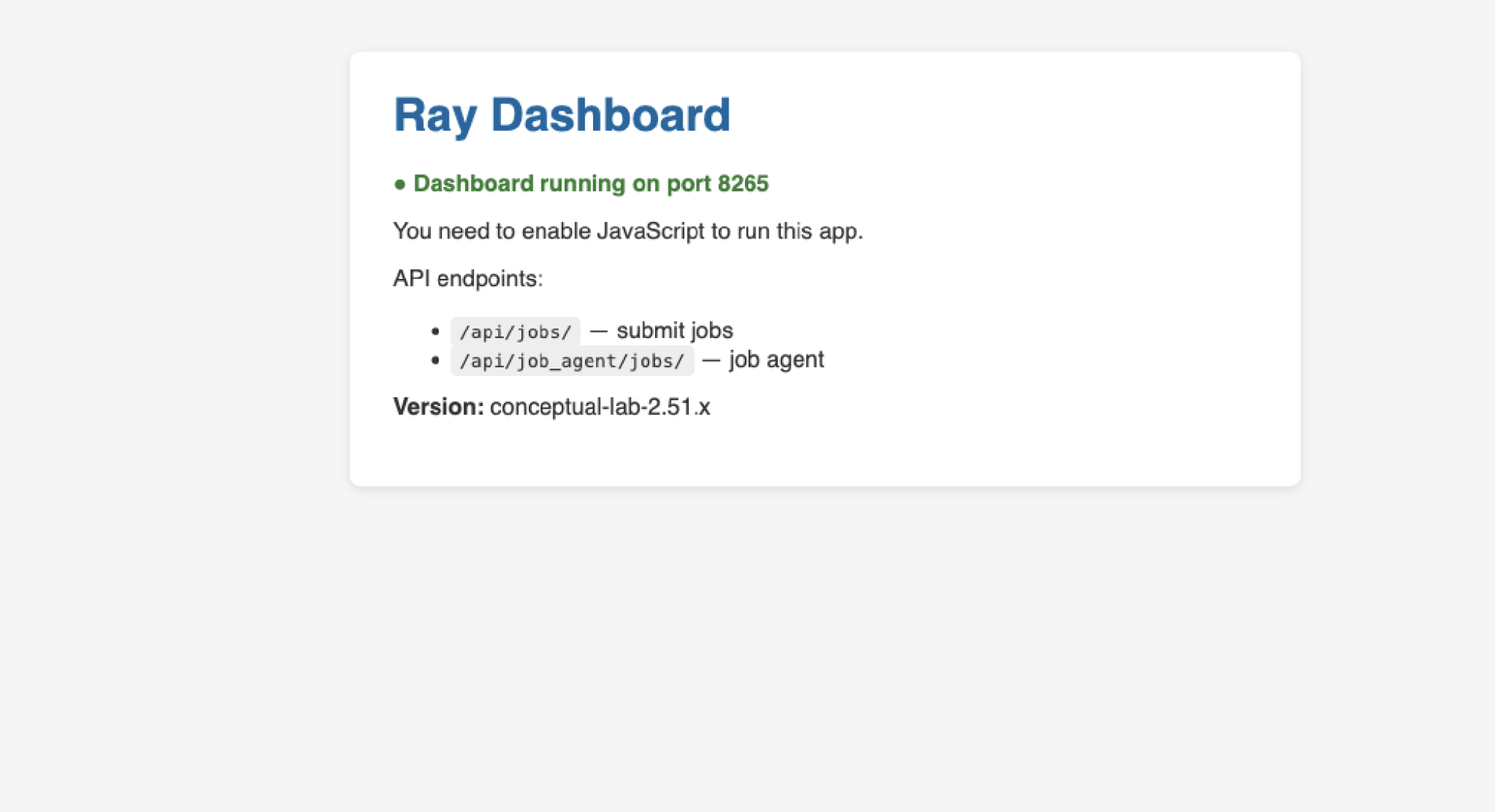Click the enable JavaScript notice text
Image resolution: width=1495 pixels, height=812 pixels.
point(628,231)
